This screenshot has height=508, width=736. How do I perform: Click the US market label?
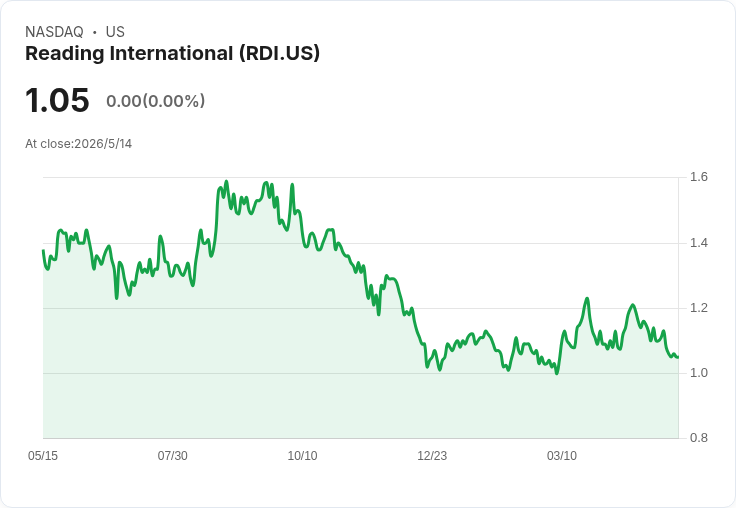coord(115,32)
